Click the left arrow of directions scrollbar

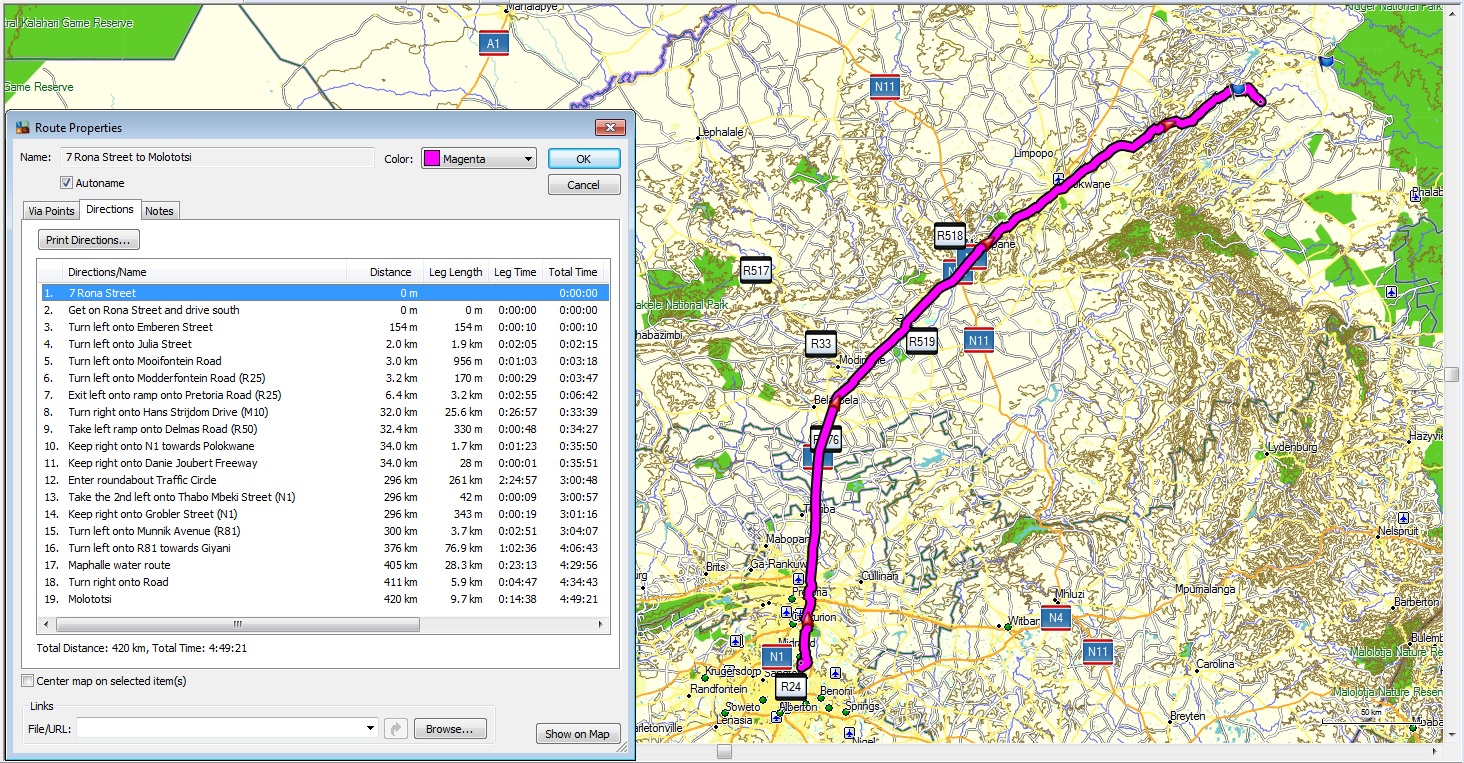coord(46,625)
